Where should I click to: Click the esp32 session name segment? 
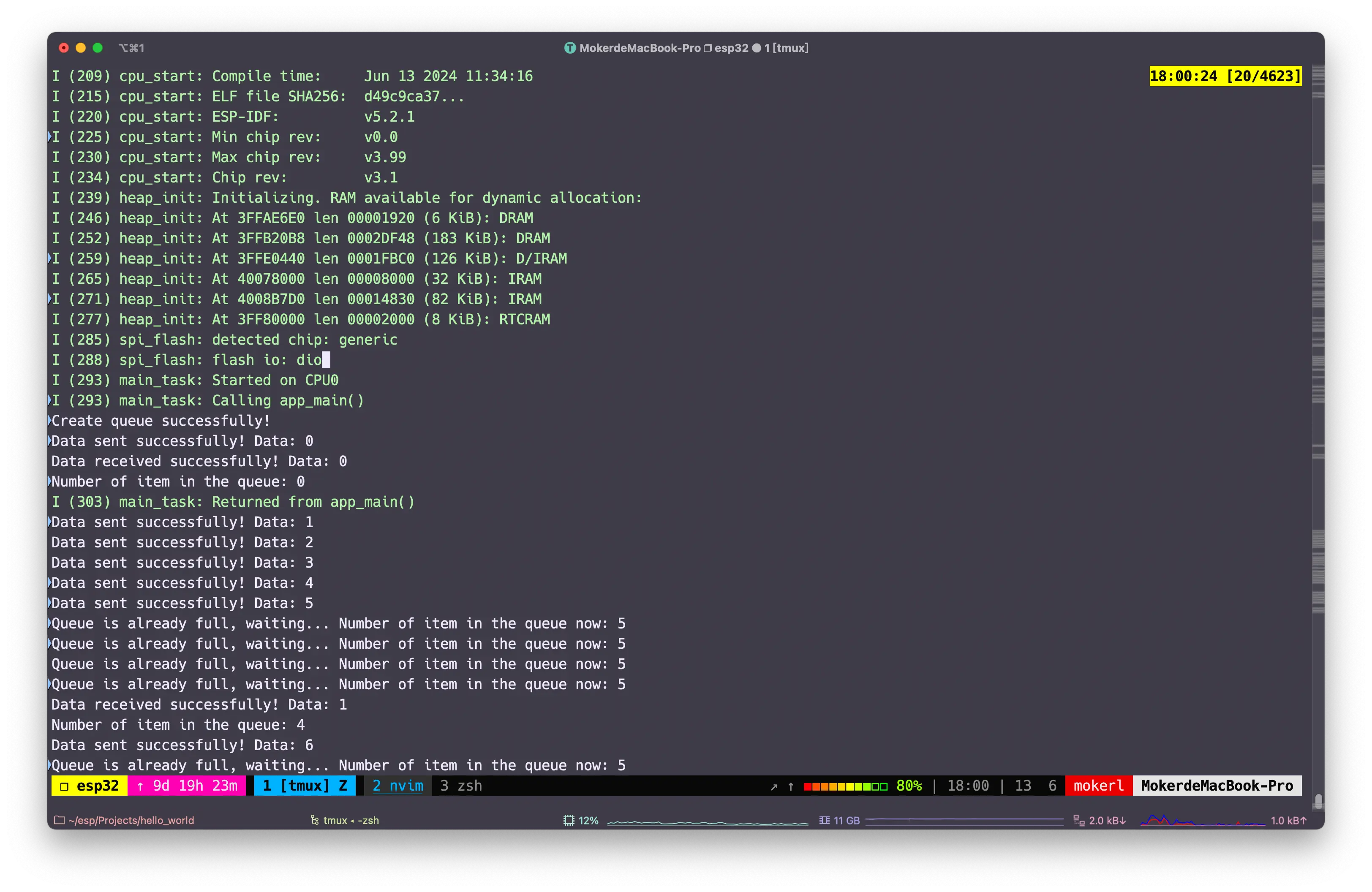point(90,786)
